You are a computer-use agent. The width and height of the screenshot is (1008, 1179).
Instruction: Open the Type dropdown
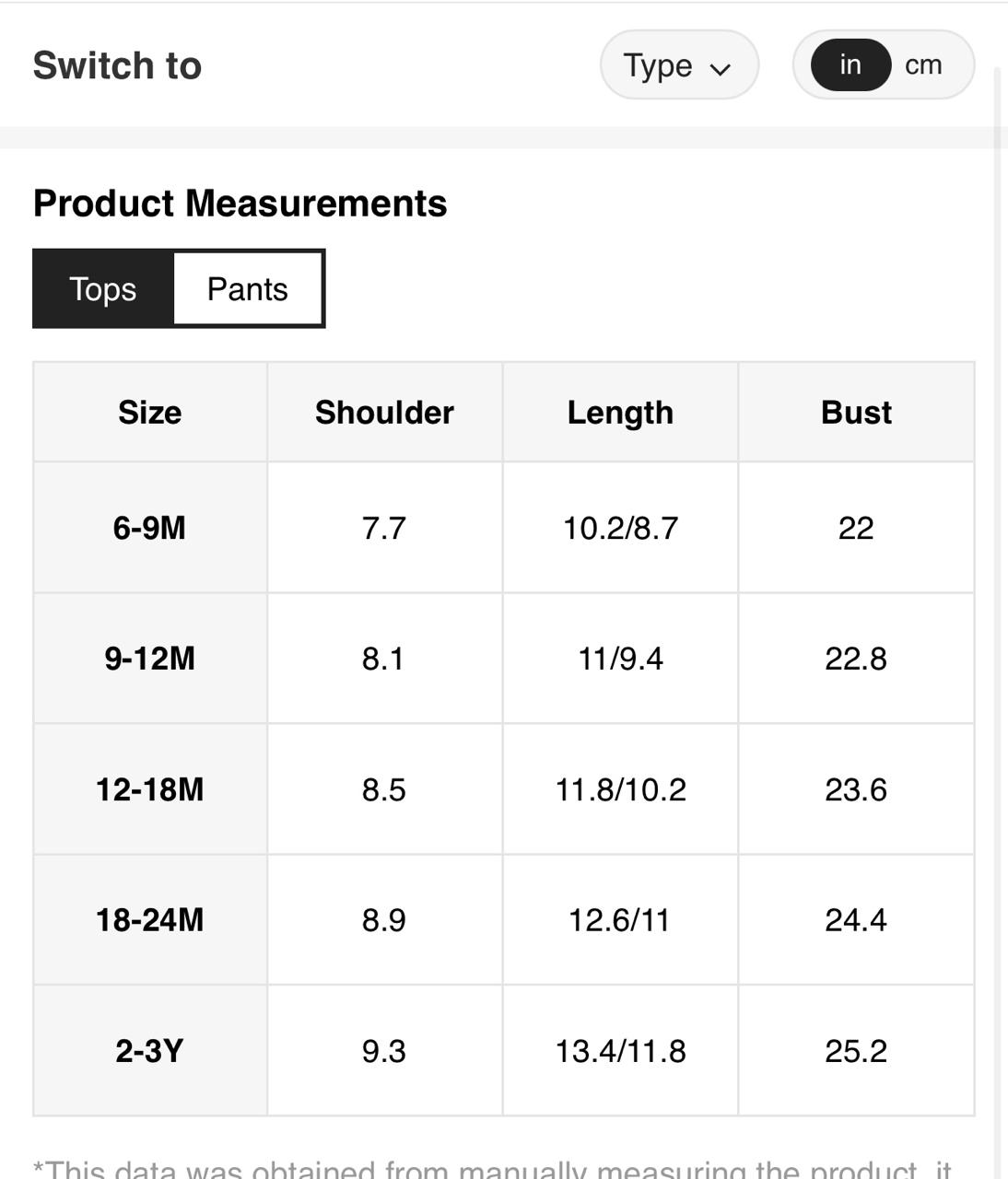678,65
